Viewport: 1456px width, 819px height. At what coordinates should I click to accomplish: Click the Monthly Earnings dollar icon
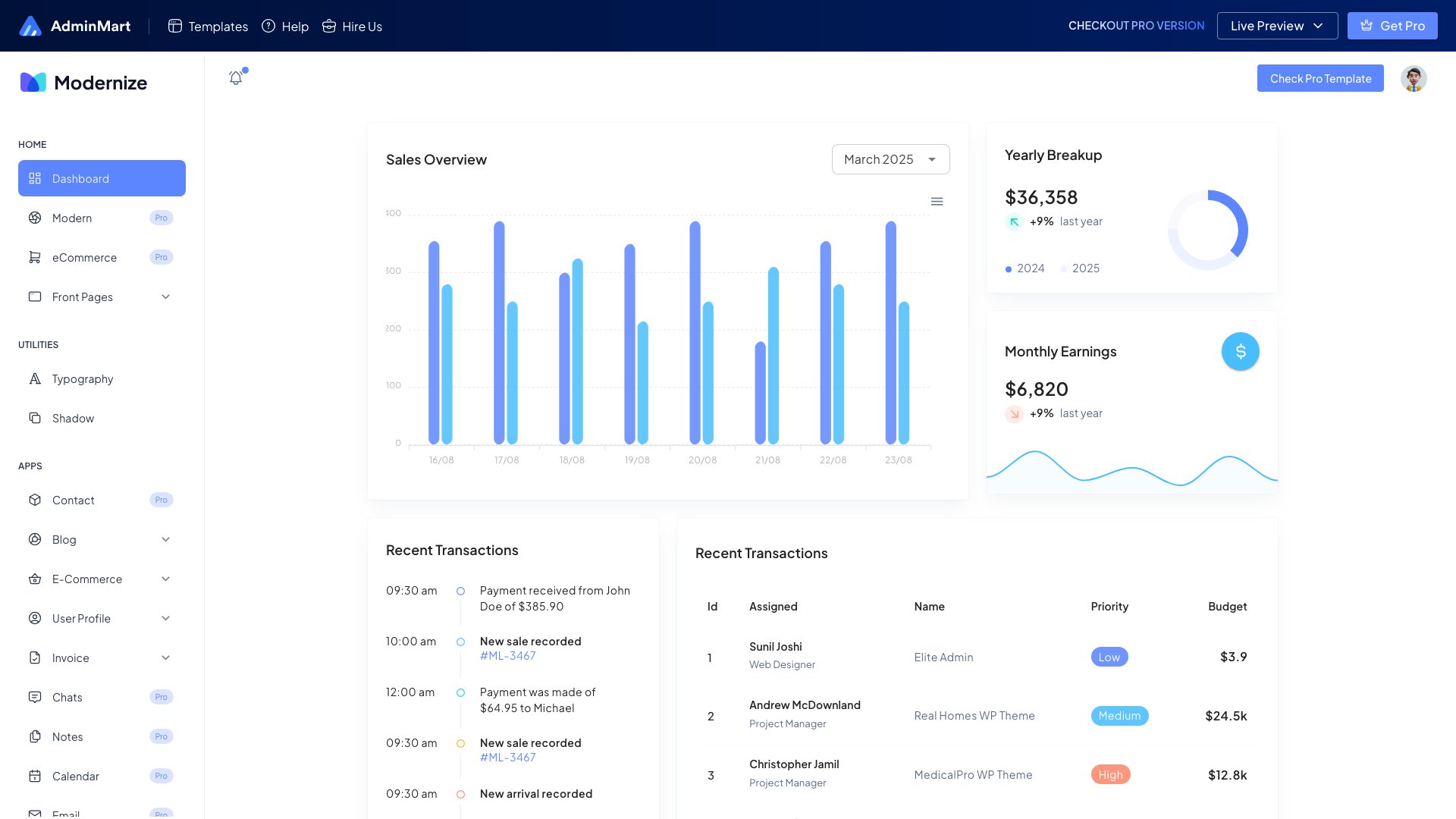[1240, 350]
